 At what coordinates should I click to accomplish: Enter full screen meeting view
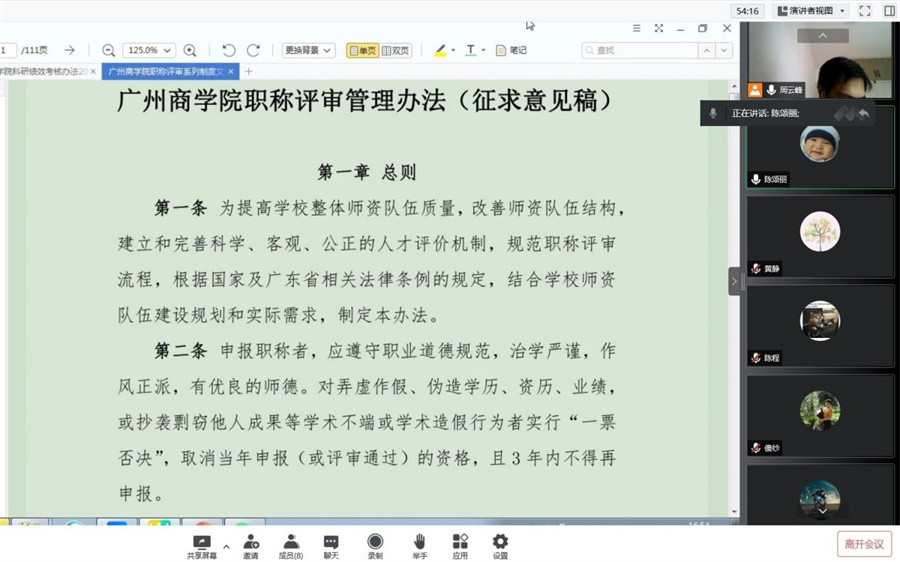tap(864, 11)
